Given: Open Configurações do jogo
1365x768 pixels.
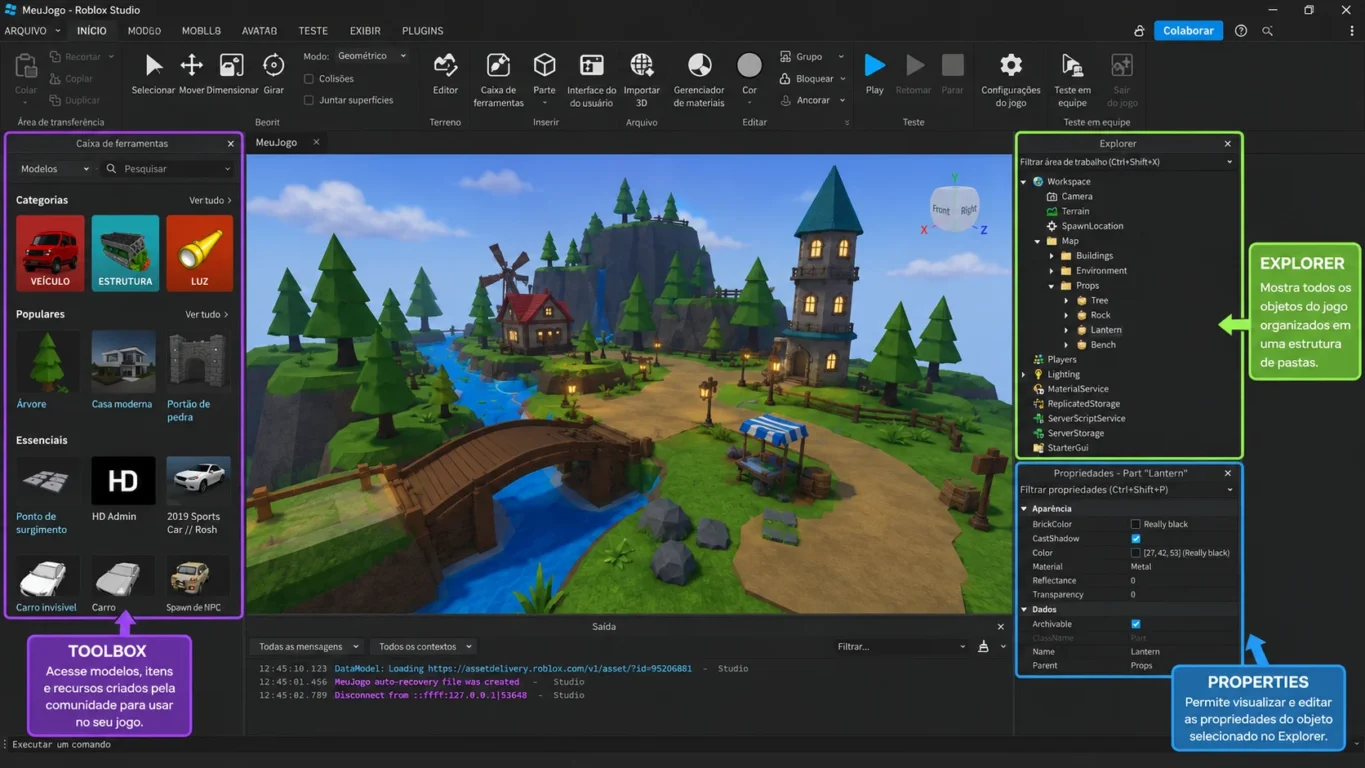Looking at the screenshot, I should [x=1011, y=80].
